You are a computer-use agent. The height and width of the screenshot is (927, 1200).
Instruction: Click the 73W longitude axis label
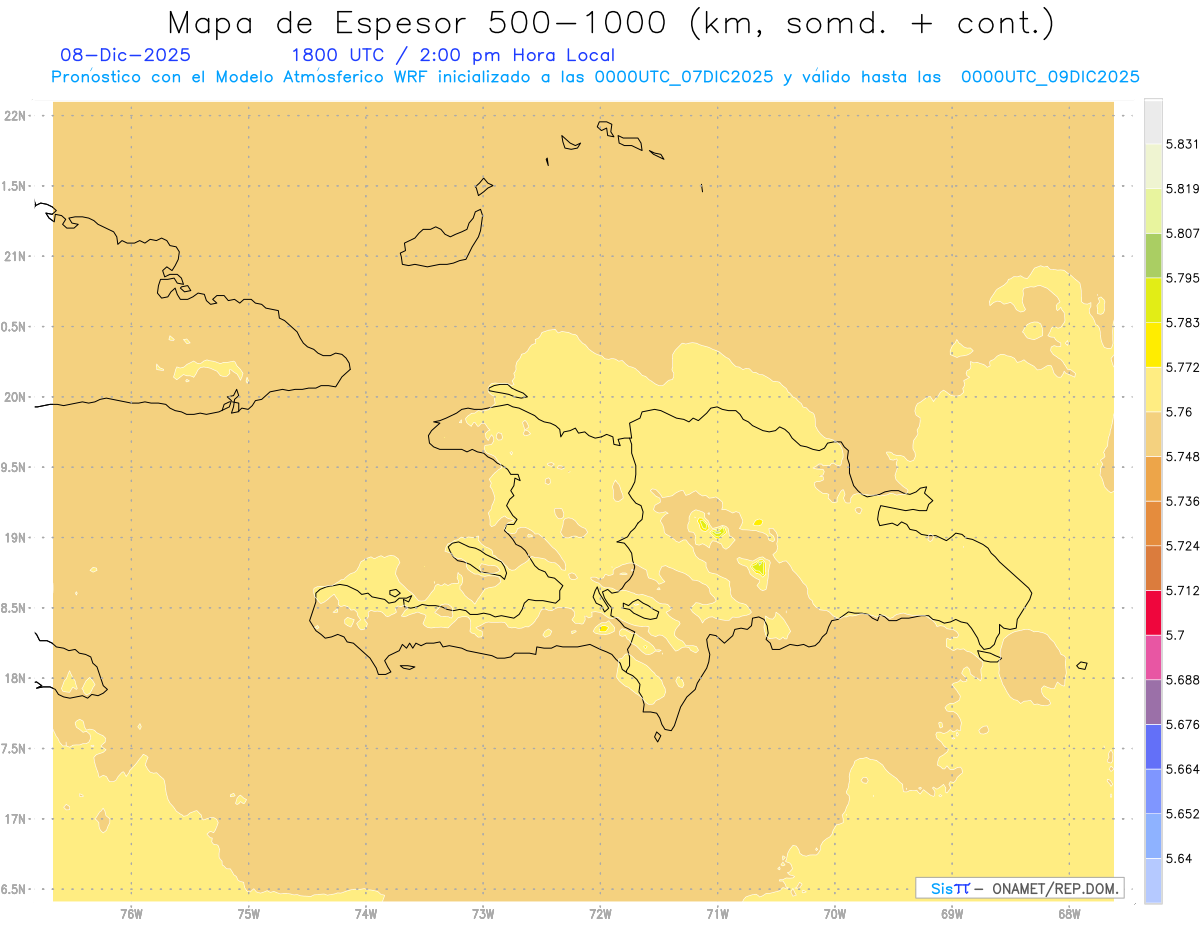483,914
